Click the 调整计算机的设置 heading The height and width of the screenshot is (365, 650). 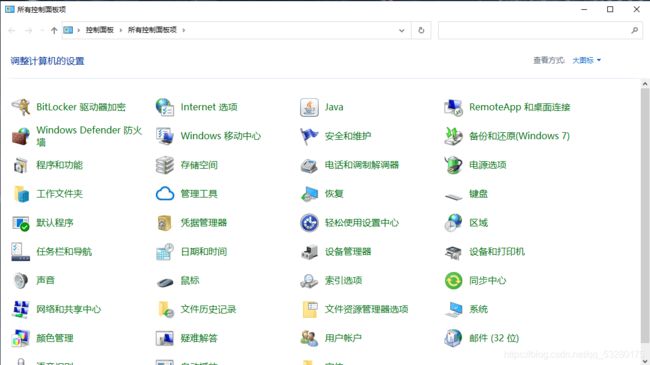[x=47, y=61]
